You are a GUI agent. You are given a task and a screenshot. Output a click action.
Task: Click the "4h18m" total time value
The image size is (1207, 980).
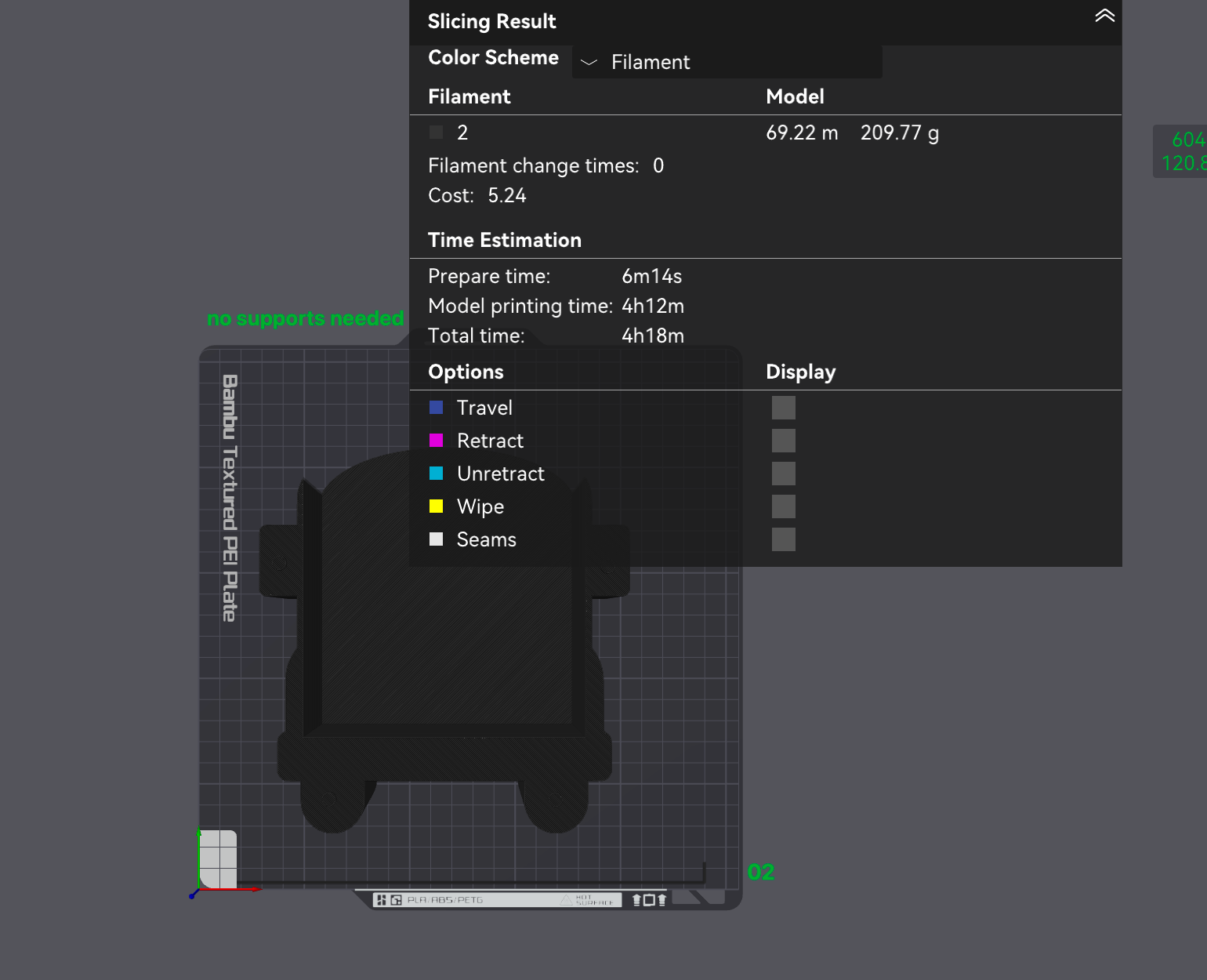pos(653,336)
